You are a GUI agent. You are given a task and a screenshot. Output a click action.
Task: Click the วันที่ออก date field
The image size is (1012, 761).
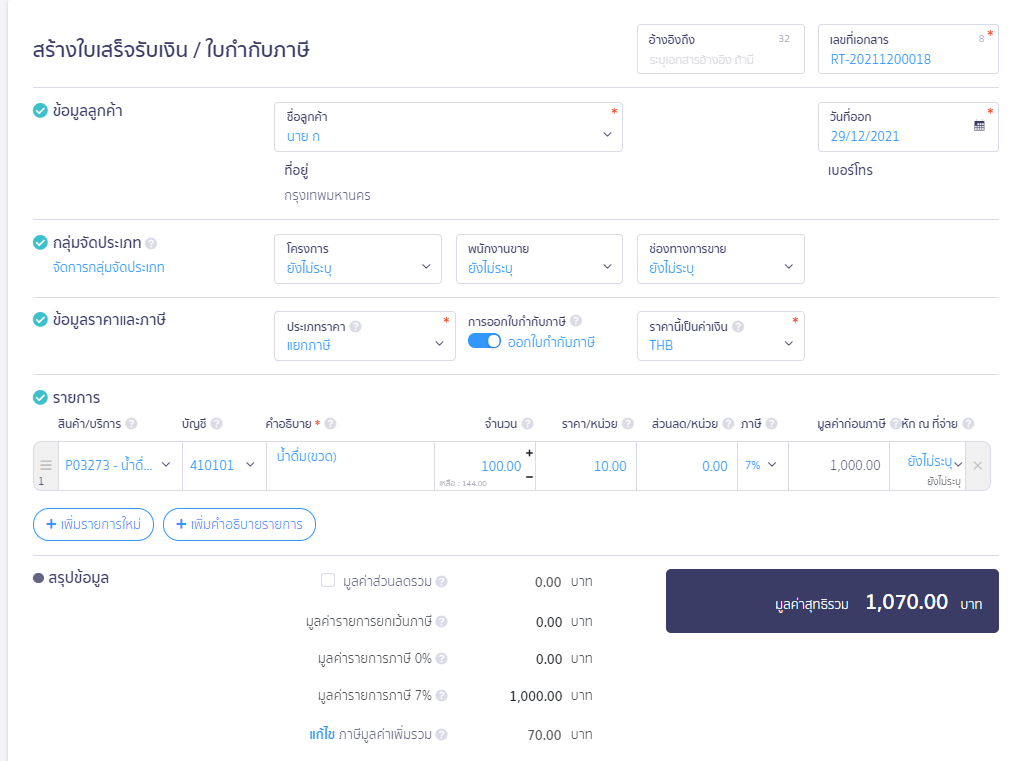click(x=907, y=127)
